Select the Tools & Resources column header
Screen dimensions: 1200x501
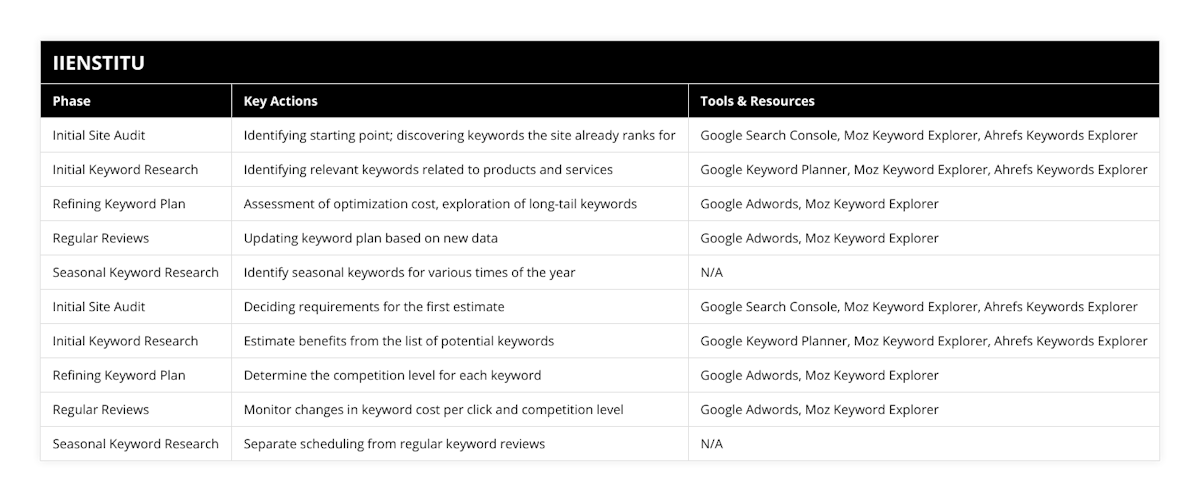click(757, 101)
